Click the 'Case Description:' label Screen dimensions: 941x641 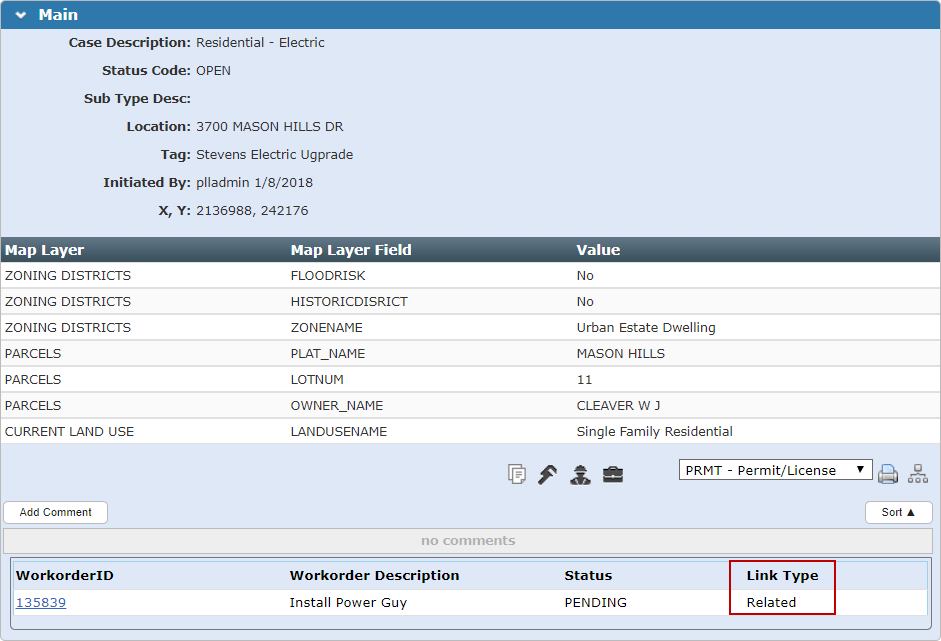pos(130,43)
